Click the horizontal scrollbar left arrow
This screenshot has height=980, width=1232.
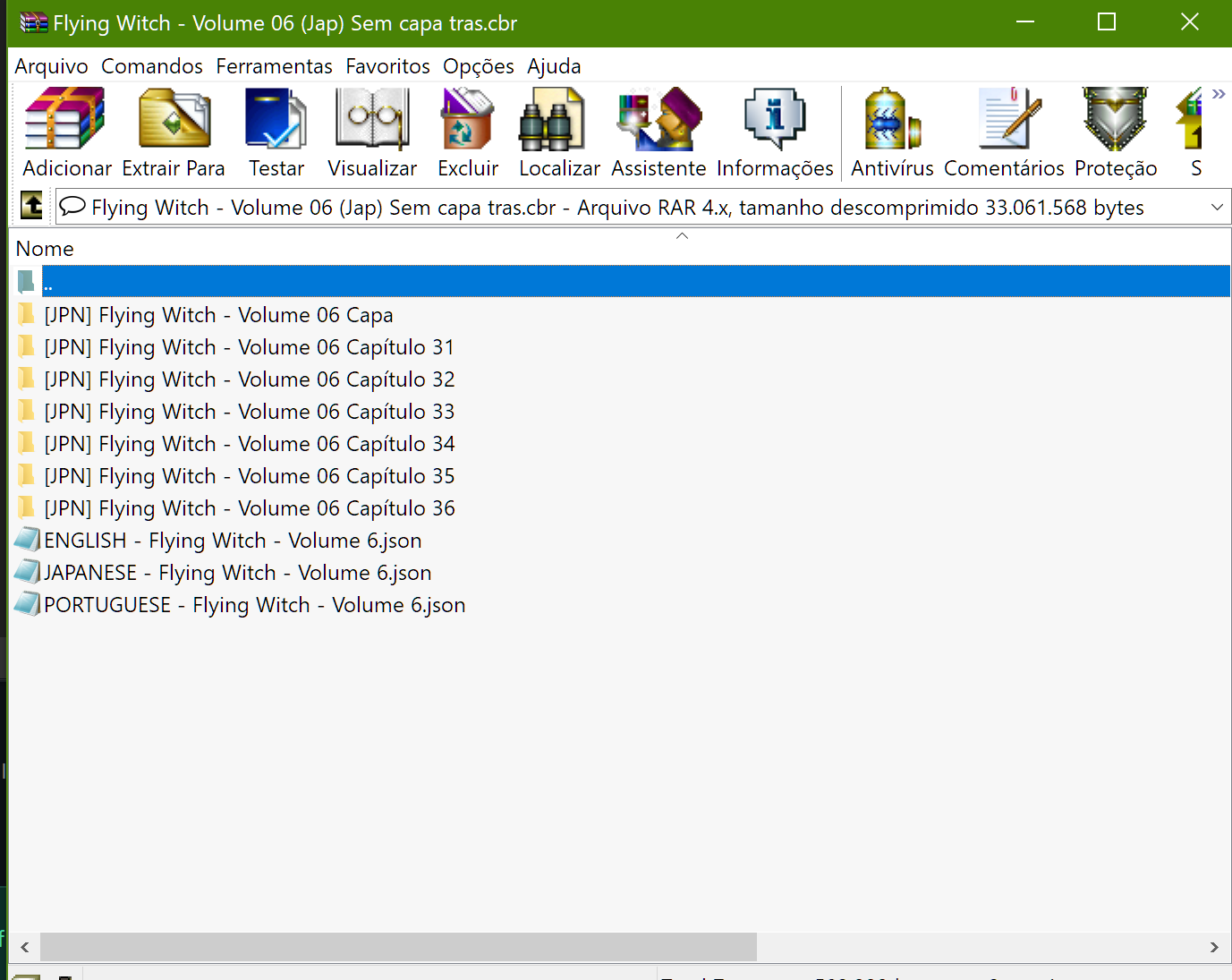click(25, 947)
